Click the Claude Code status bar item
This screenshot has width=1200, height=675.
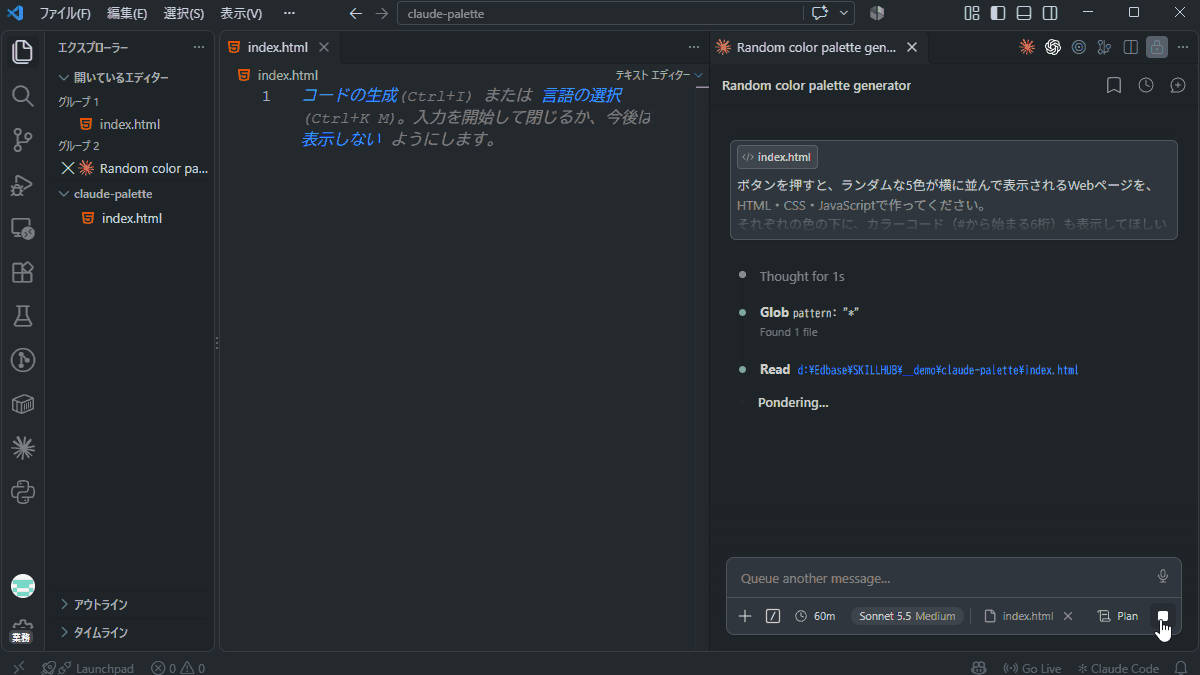tap(1118, 668)
